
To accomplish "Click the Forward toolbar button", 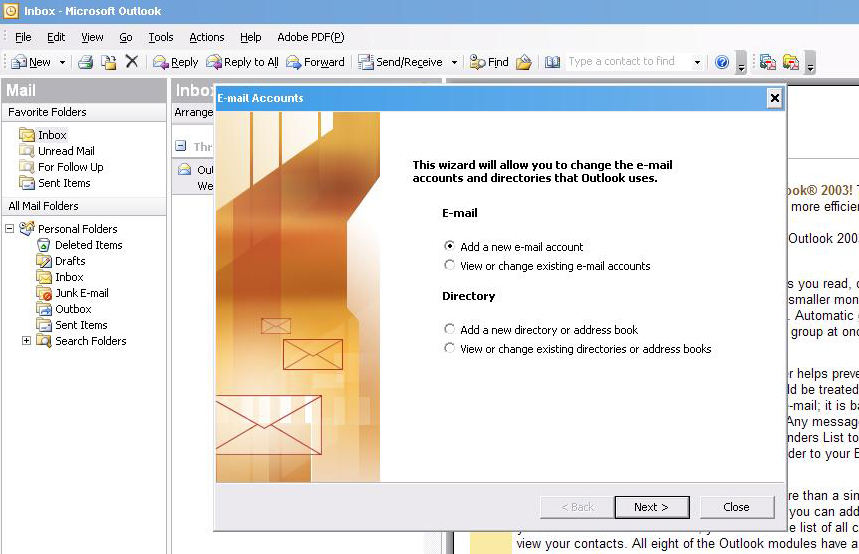I will tap(316, 62).
